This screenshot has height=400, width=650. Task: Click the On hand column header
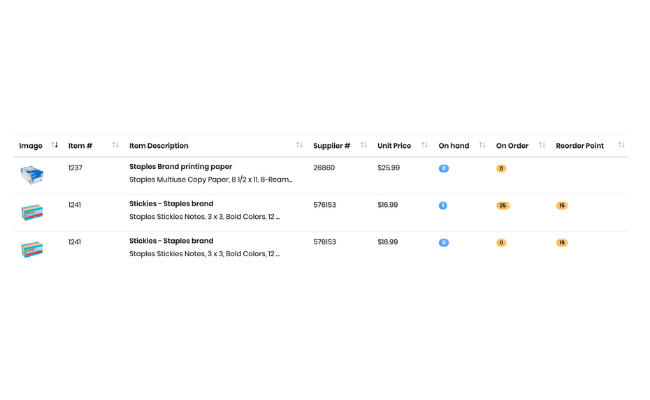pos(454,146)
